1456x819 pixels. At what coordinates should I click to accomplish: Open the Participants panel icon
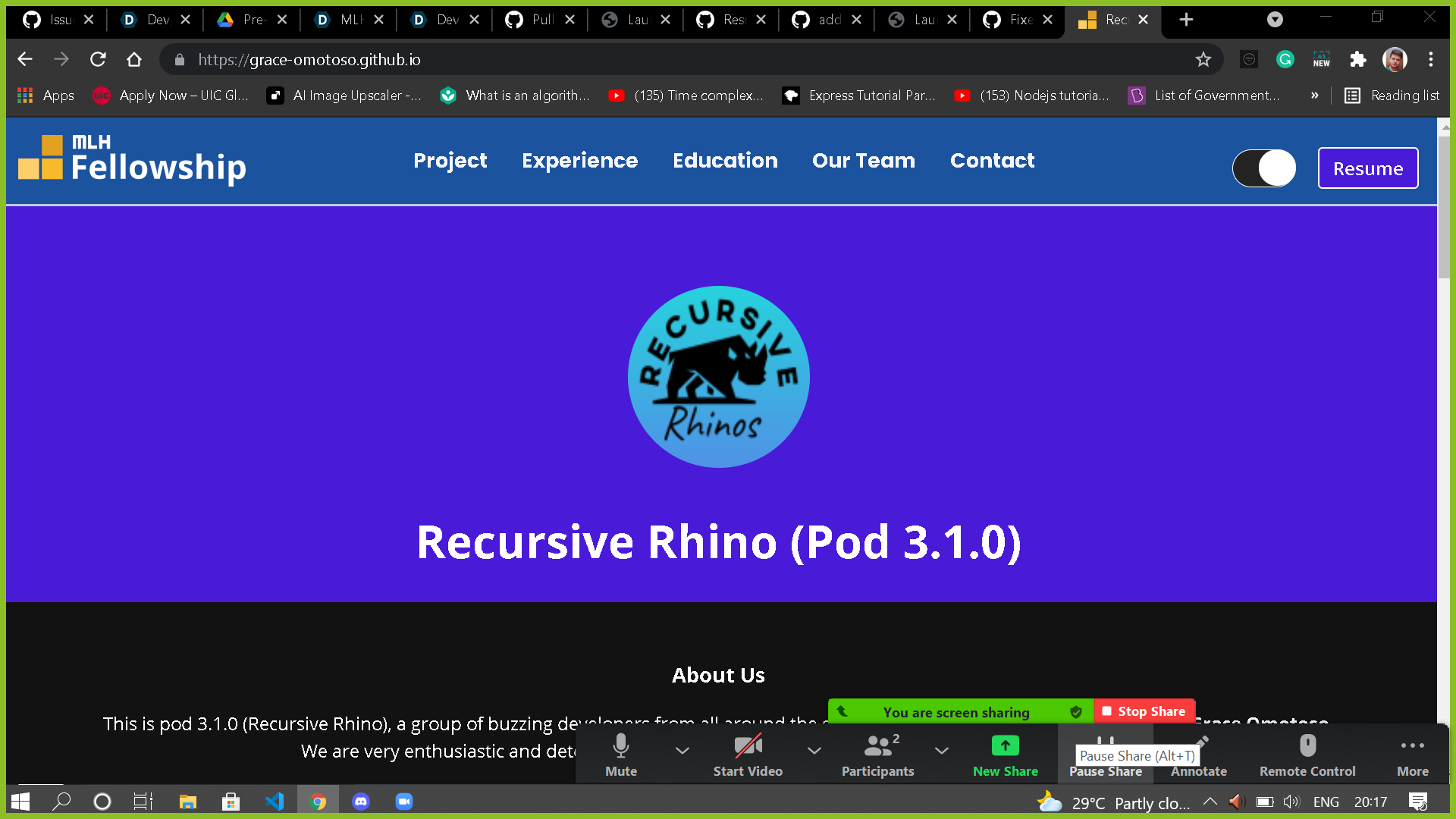pyautogui.click(x=877, y=747)
